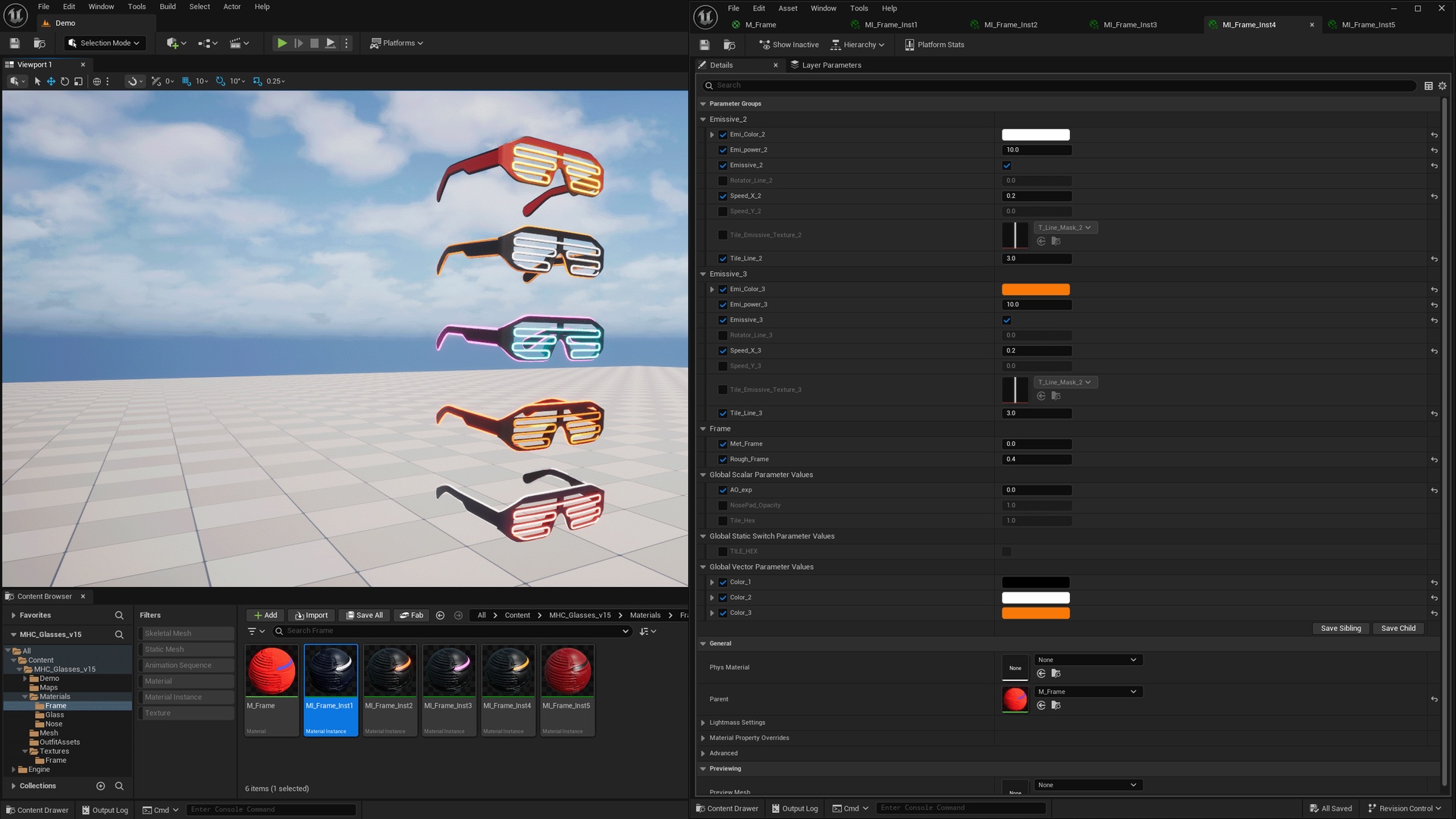Open Actor menu in main editor

tap(232, 7)
